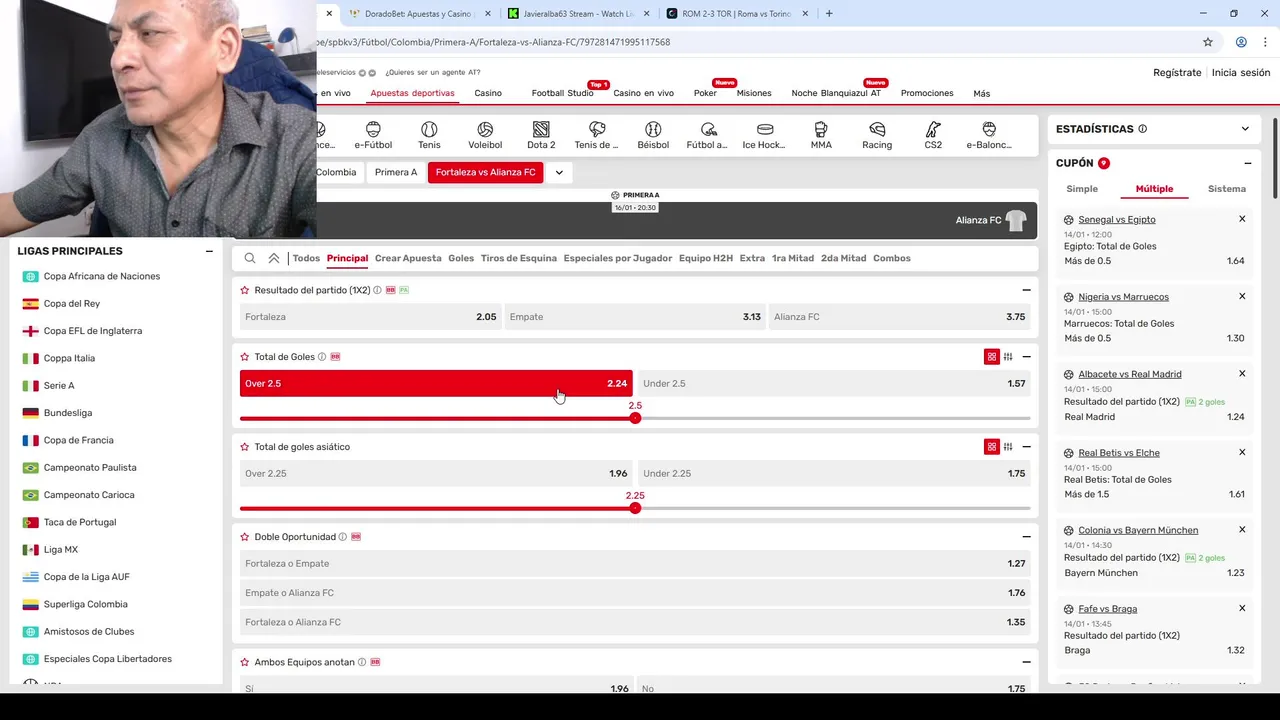Open the Promociones menu item
The image size is (1280, 720).
tap(927, 93)
